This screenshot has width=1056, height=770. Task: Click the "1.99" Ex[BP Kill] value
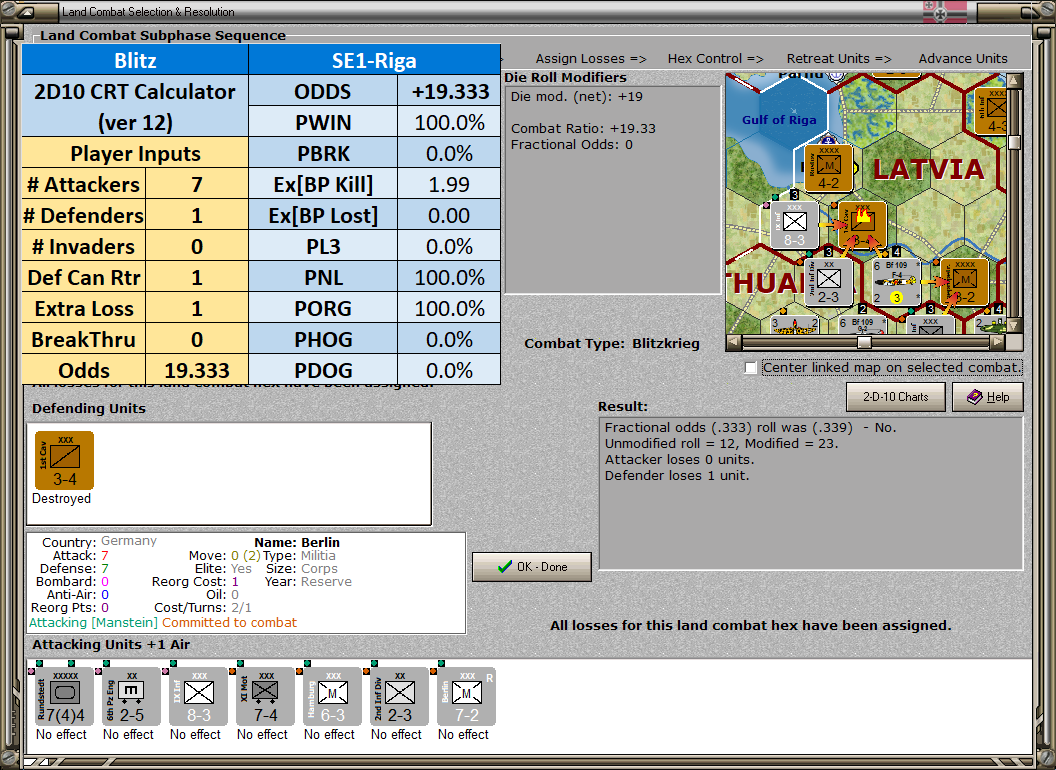[x=449, y=184]
